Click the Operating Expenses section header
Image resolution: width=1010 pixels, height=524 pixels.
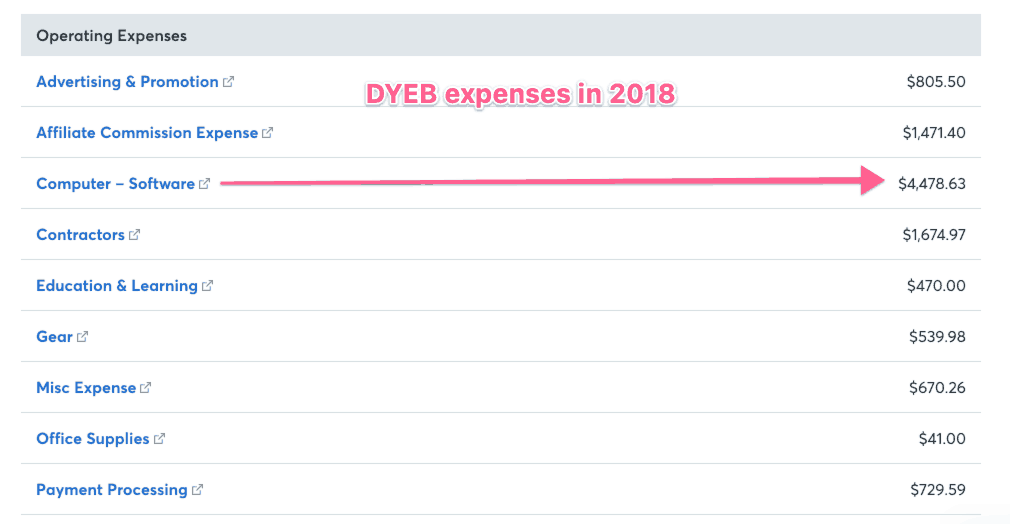pos(500,35)
